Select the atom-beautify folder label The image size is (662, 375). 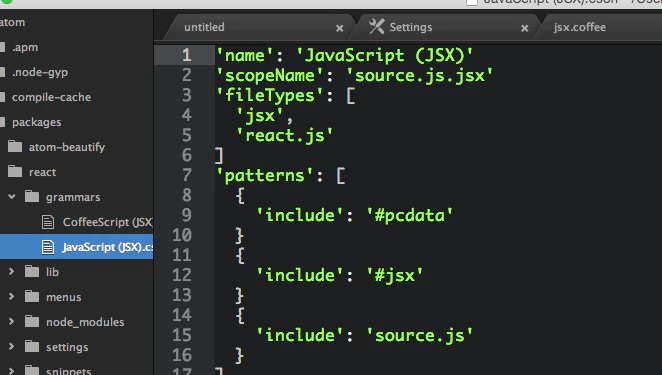click(67, 147)
